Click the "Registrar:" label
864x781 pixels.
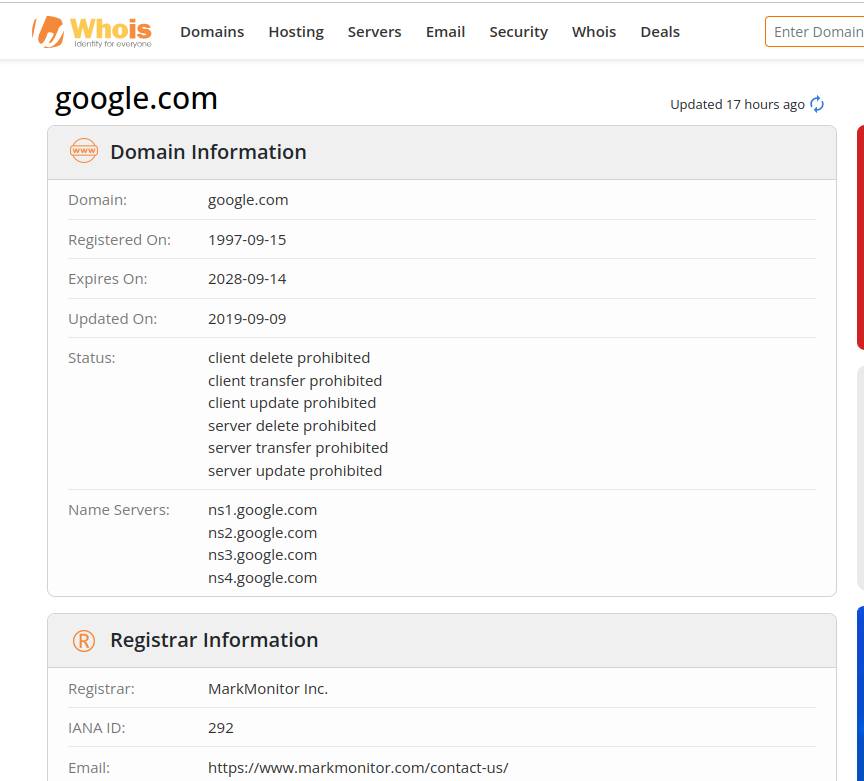point(101,689)
